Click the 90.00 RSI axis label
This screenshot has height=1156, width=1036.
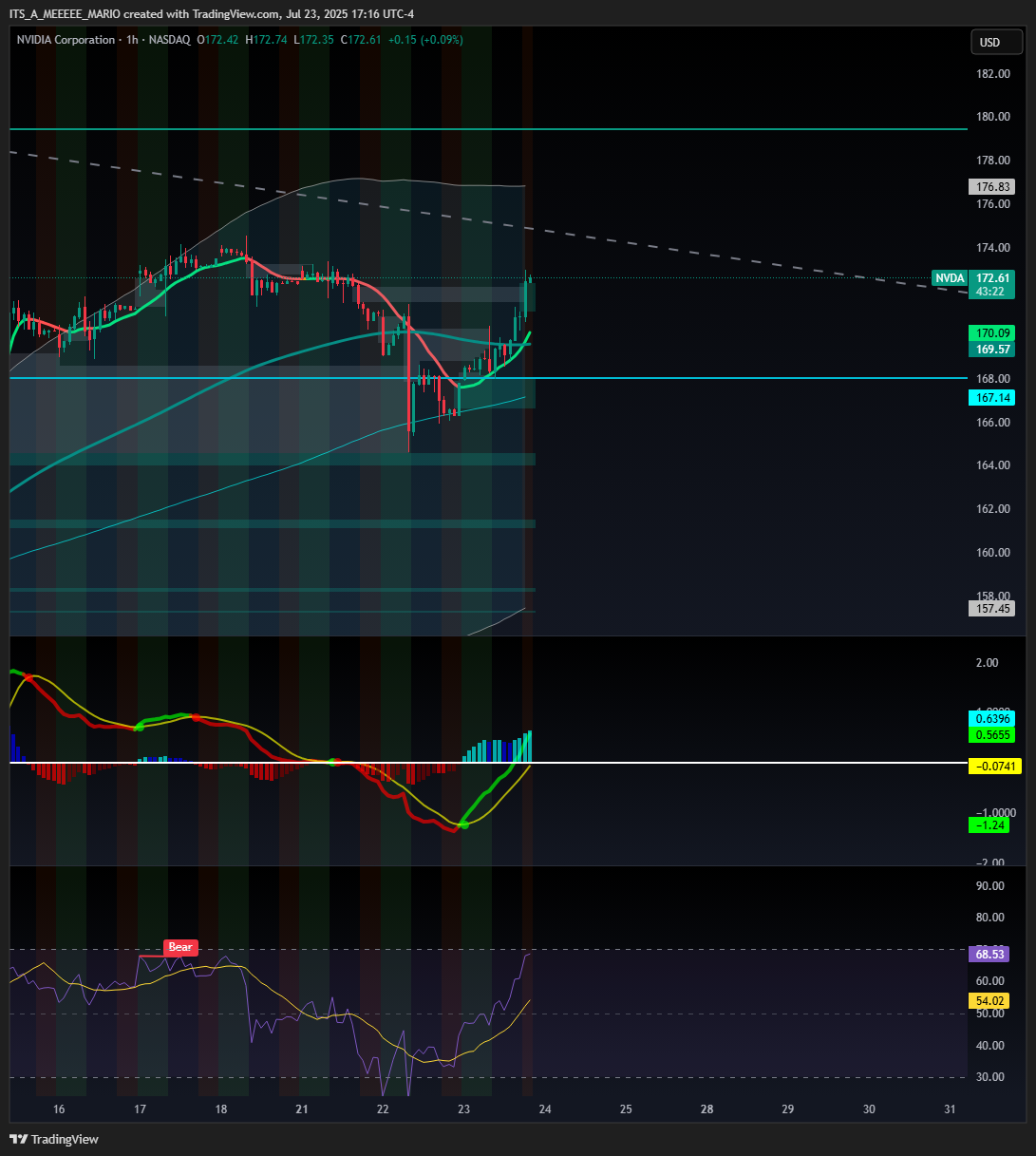pyautogui.click(x=990, y=886)
